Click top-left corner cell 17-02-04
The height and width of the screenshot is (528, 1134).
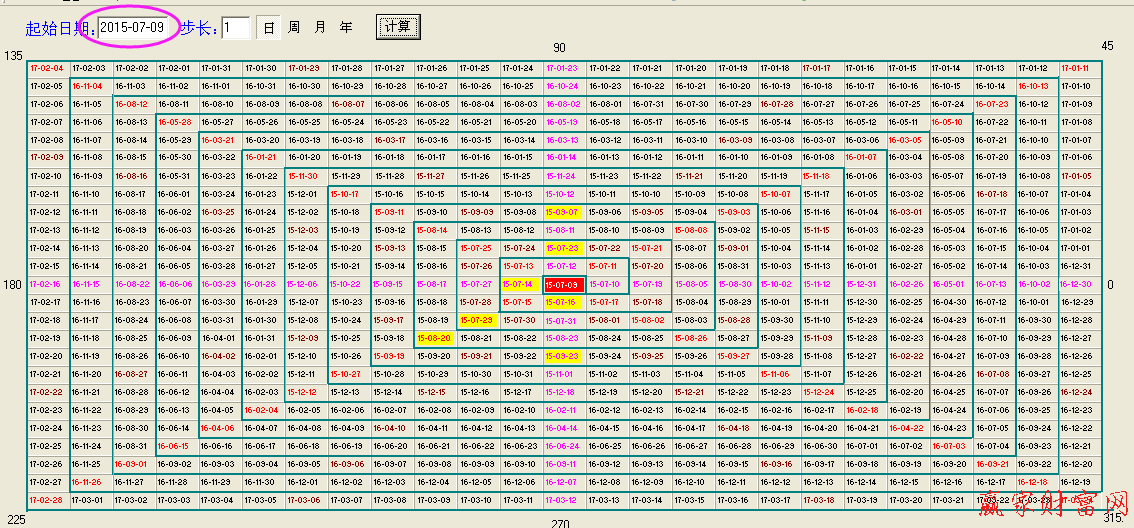[46, 69]
